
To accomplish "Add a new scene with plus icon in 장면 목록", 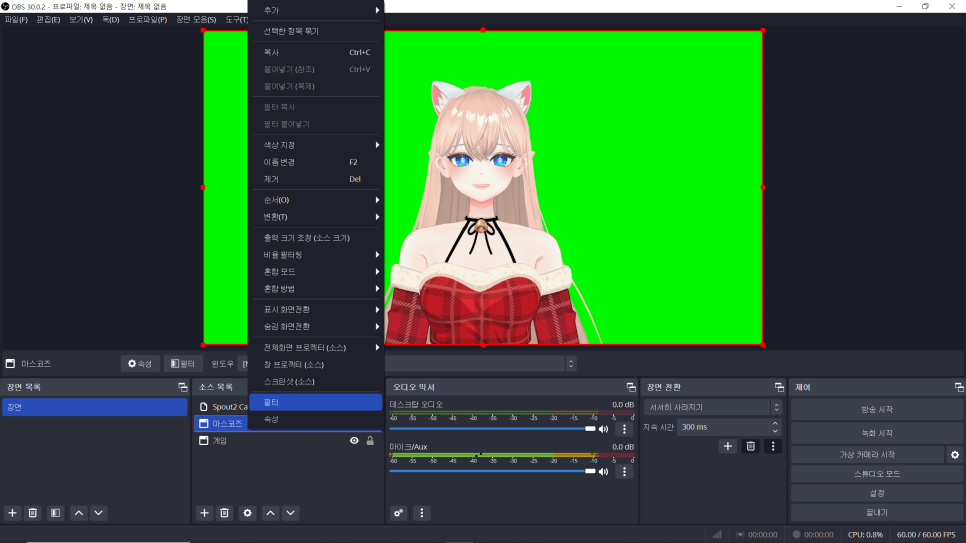I will pyautogui.click(x=12, y=513).
